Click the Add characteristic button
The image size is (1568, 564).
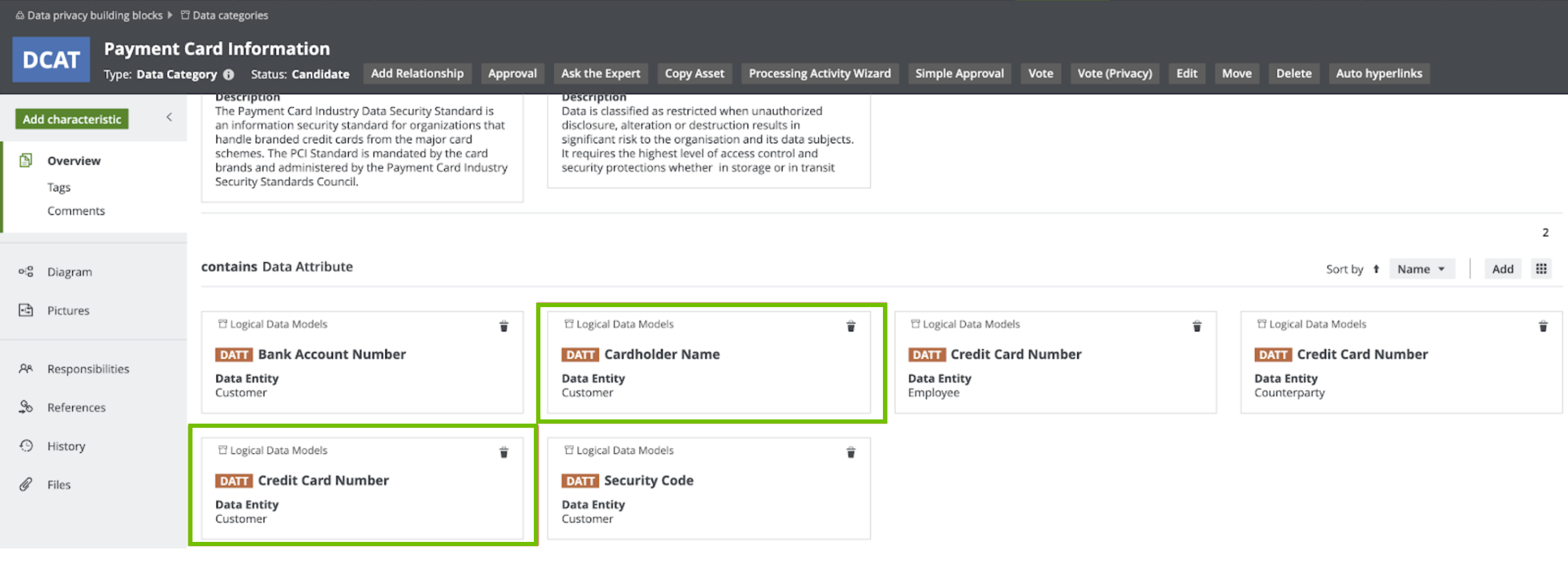tap(72, 119)
